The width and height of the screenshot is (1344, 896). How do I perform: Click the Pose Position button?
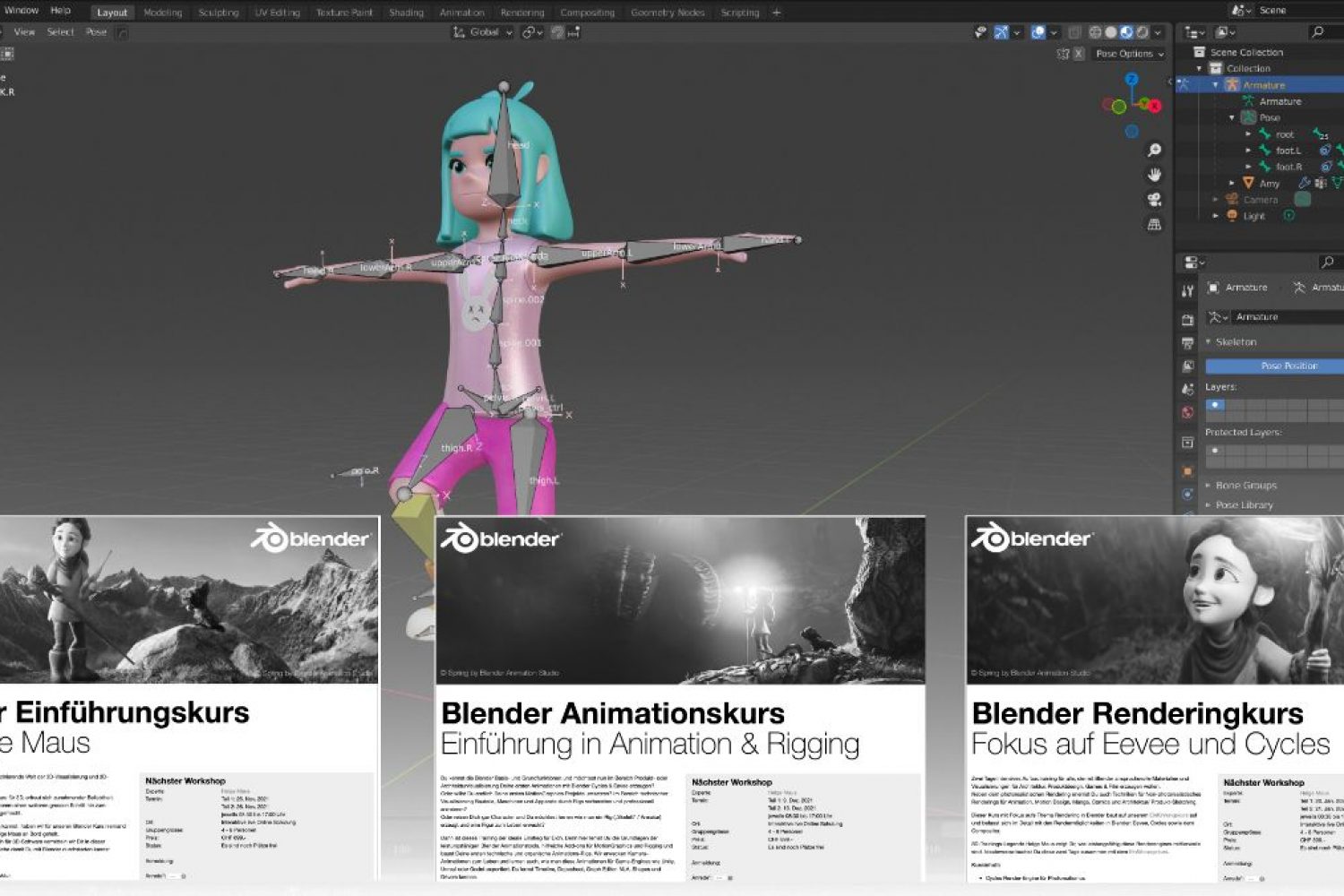point(1288,366)
